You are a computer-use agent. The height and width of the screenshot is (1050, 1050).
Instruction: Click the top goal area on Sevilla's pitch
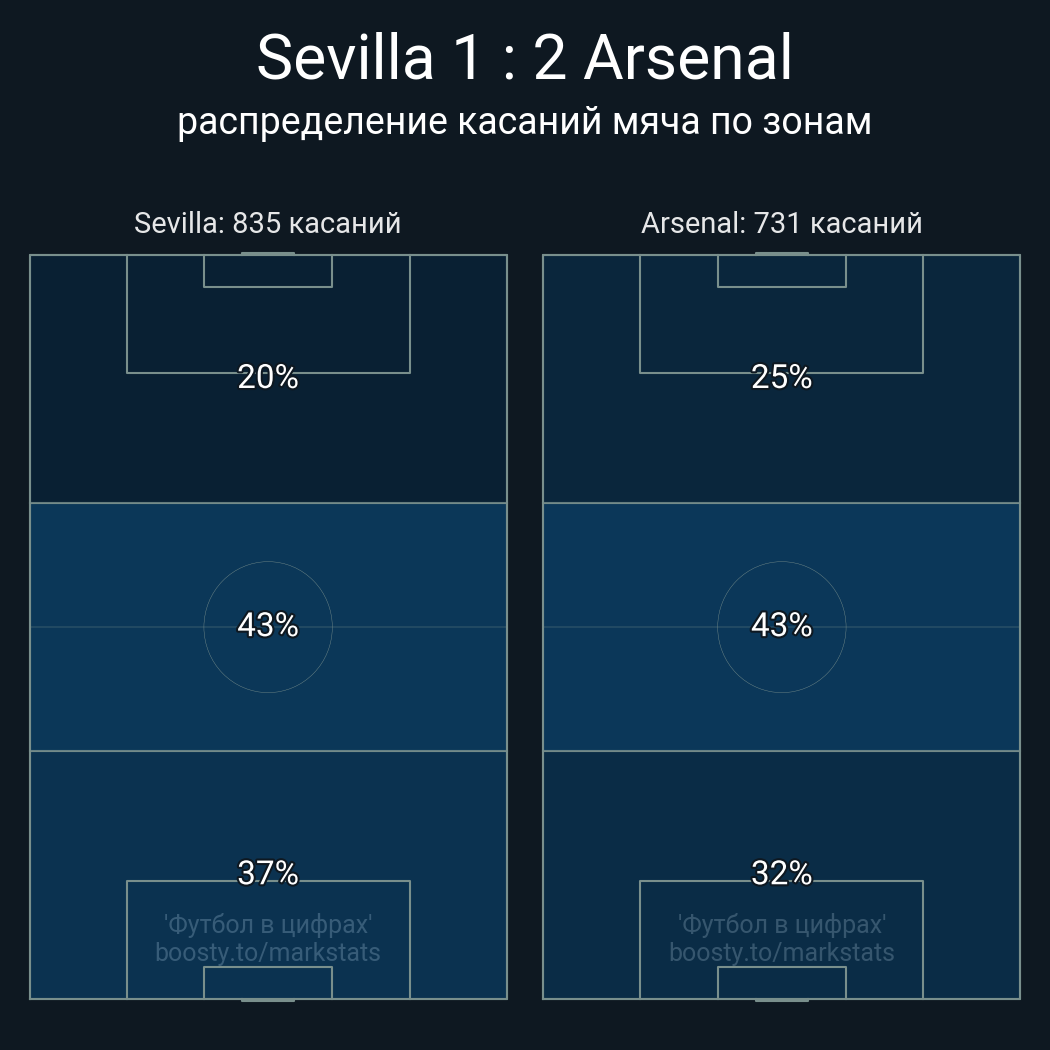coord(268,271)
